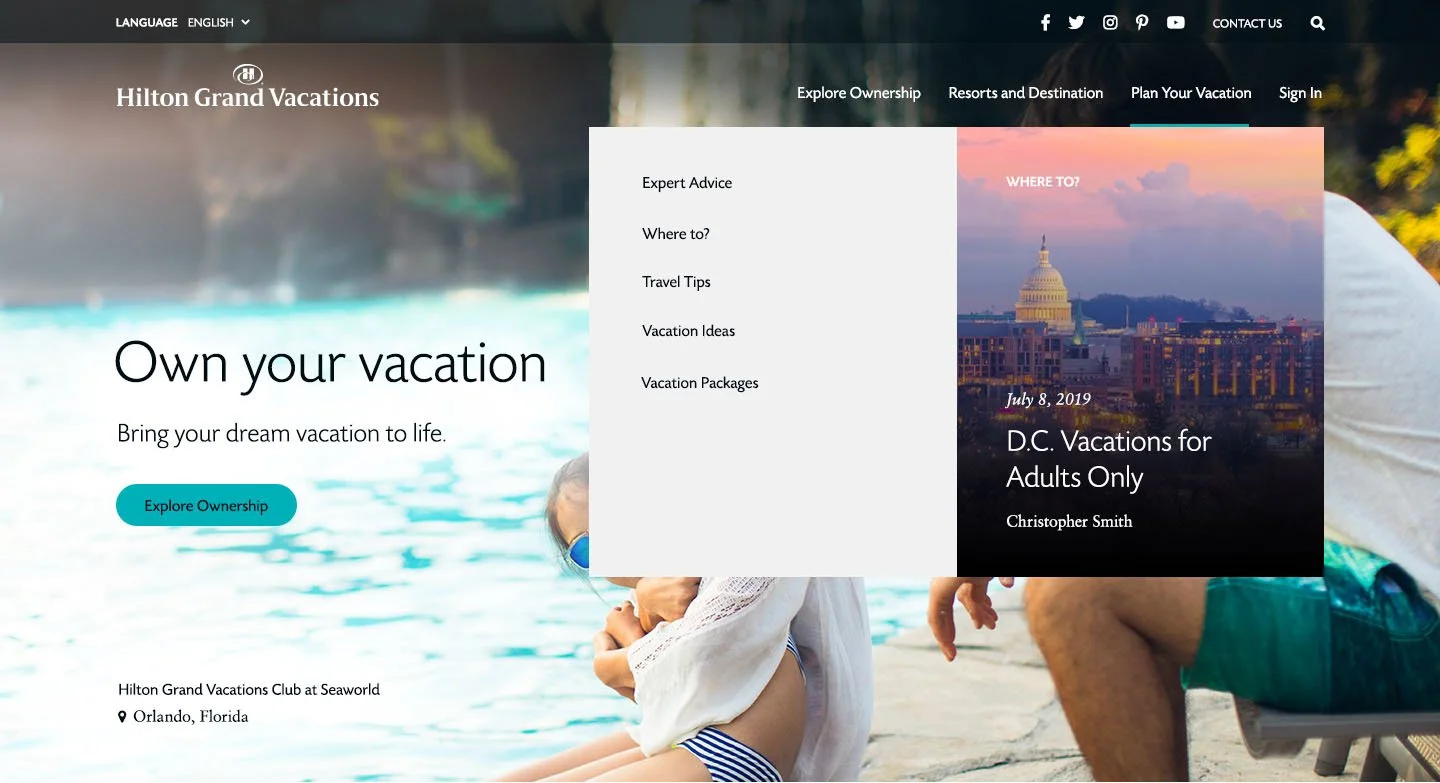The height and width of the screenshot is (783, 1440).
Task: Open the Contact Us link
Action: [1247, 23]
